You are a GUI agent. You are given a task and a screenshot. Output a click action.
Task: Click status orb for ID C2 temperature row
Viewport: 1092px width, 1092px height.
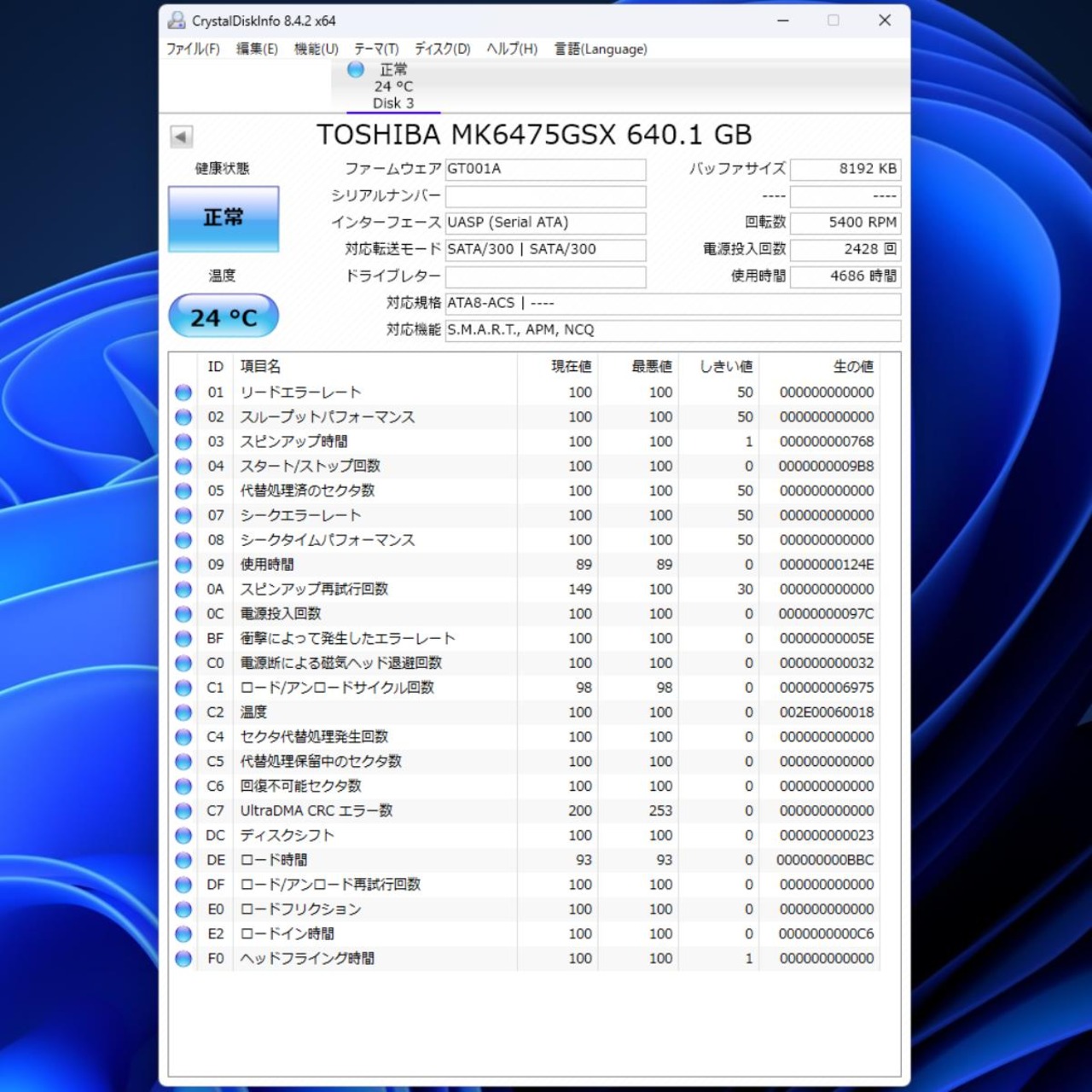(183, 712)
